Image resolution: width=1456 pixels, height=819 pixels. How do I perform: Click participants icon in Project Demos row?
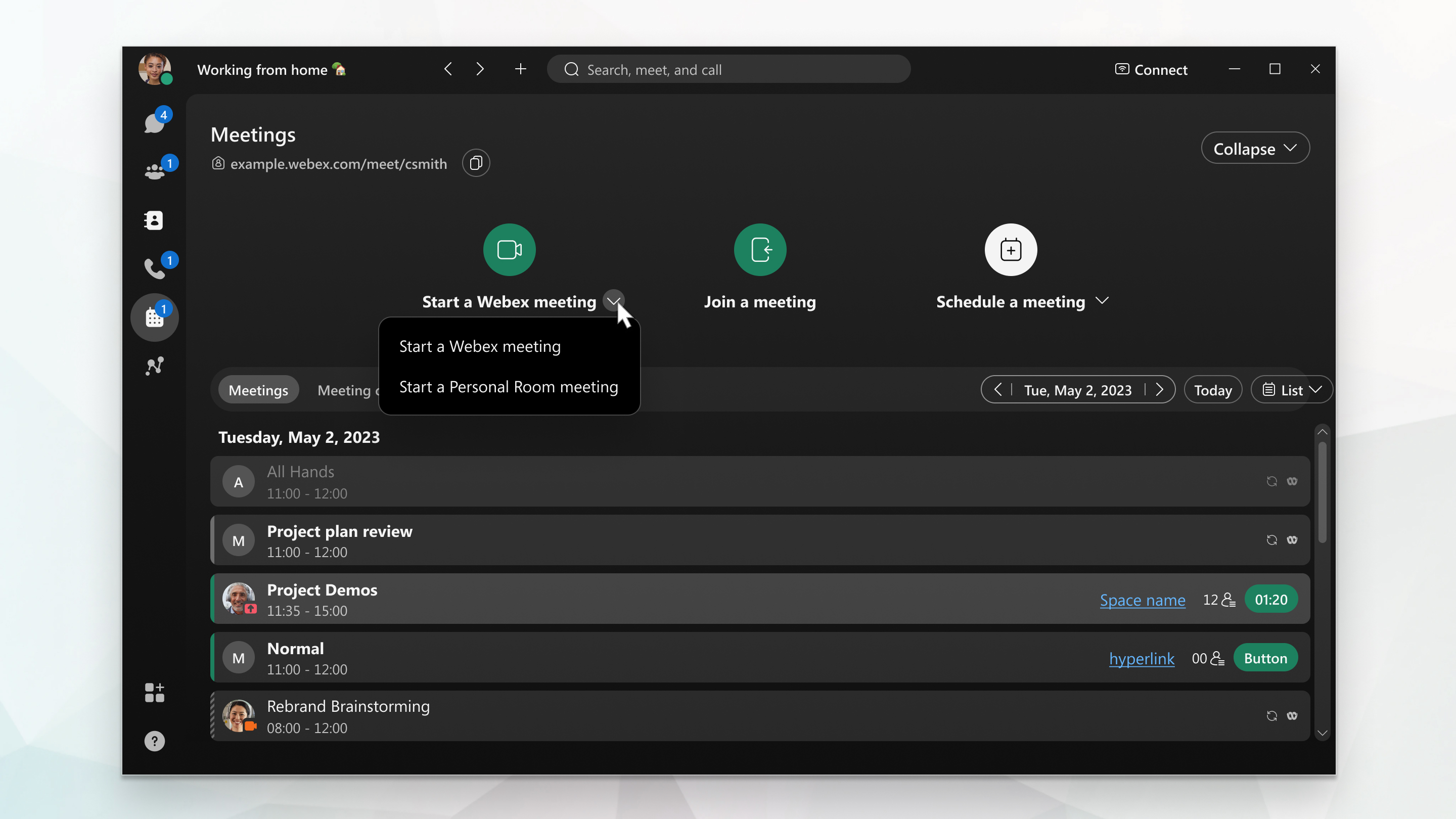[1228, 600]
